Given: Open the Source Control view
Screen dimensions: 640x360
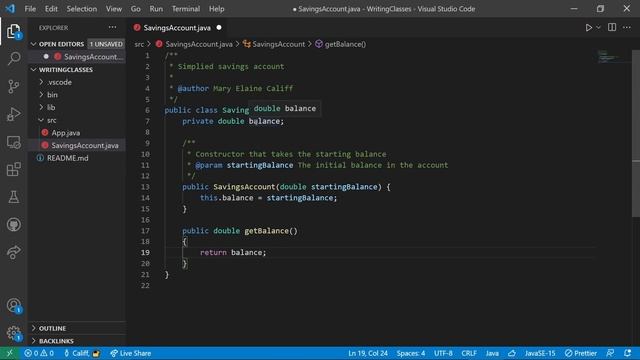Looking at the screenshot, I should click(x=13, y=86).
